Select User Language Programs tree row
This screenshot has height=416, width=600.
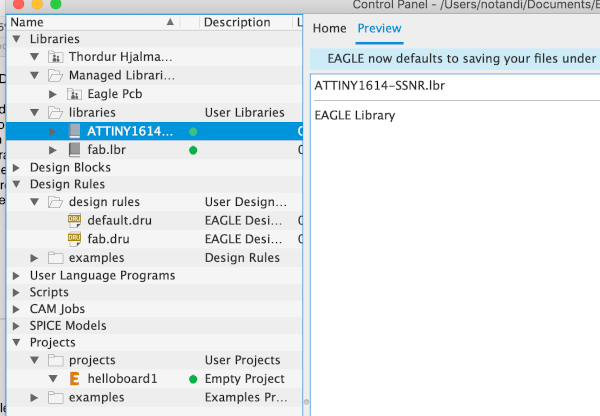click(155, 276)
